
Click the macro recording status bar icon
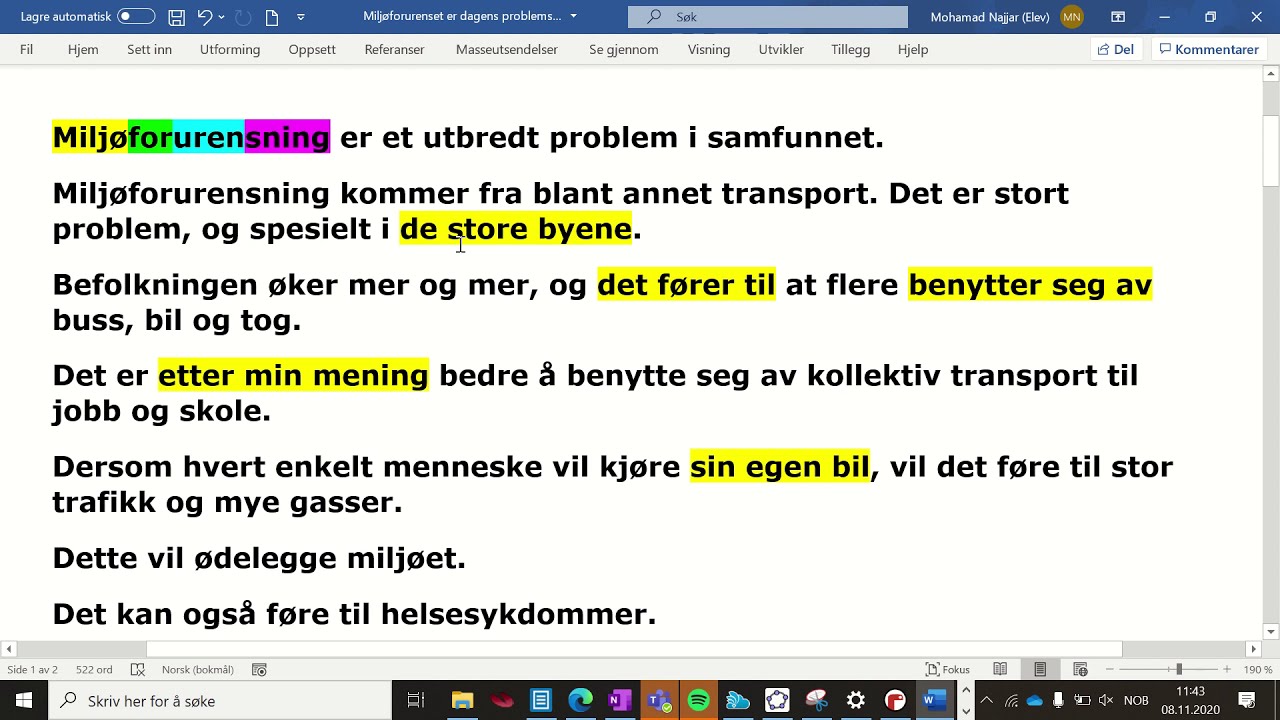[259, 670]
